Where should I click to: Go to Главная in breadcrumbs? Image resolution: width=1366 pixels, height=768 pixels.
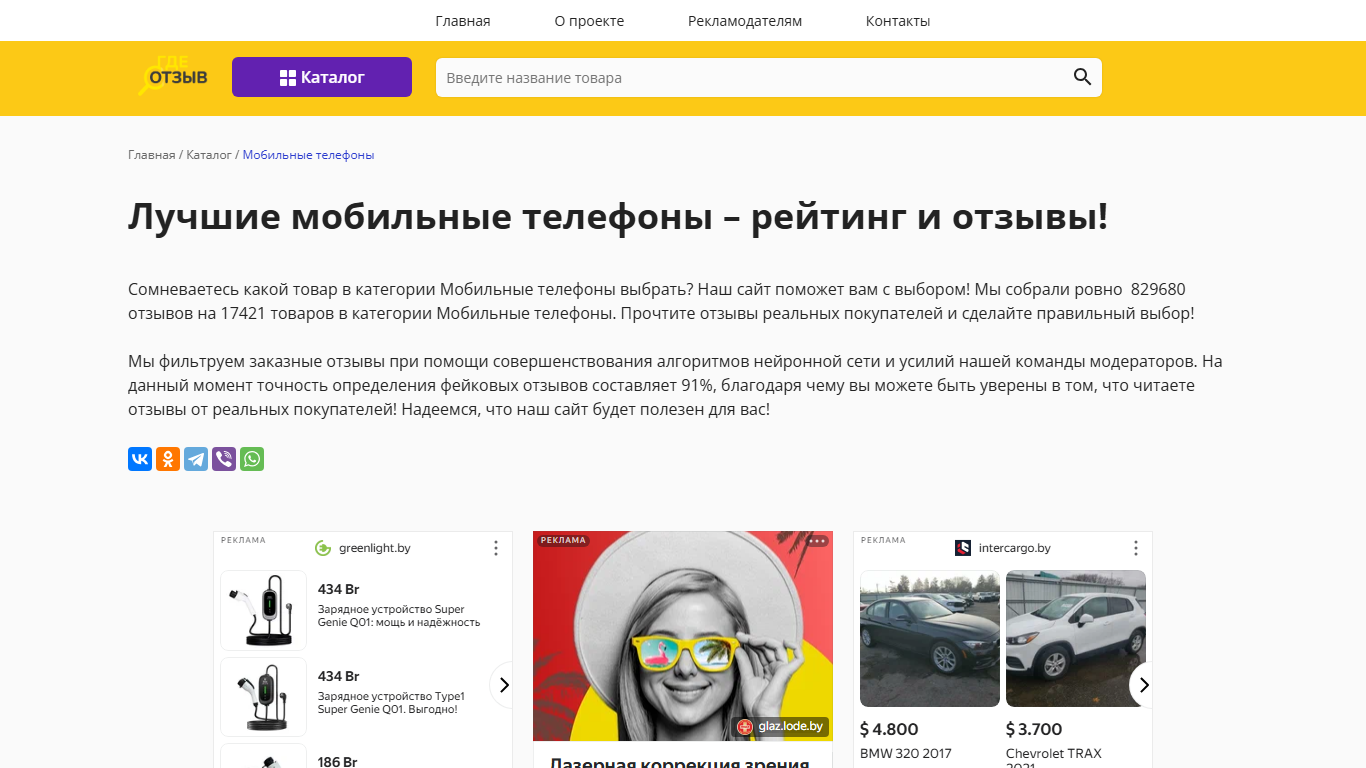click(x=152, y=155)
